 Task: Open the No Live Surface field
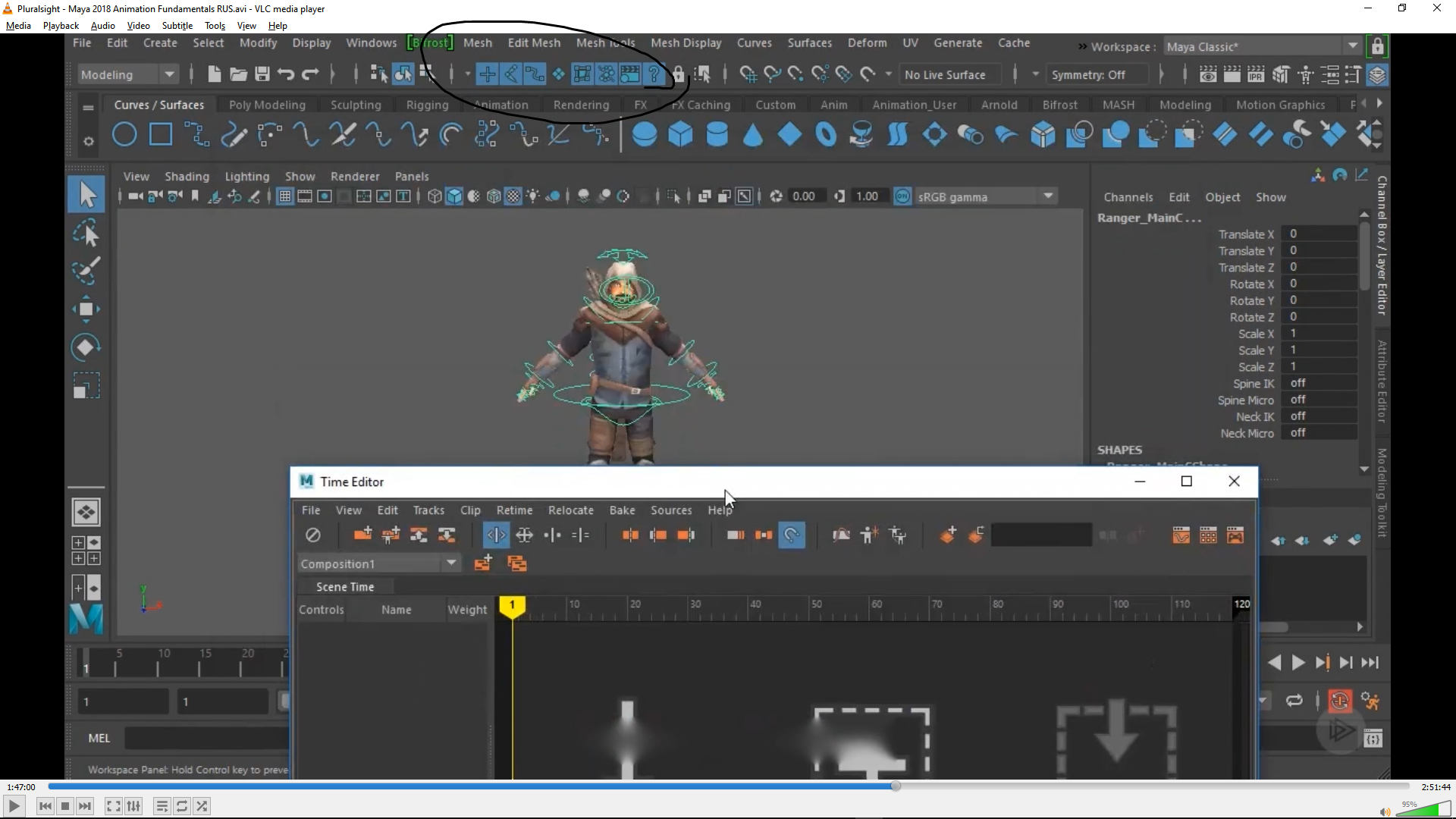pos(949,74)
